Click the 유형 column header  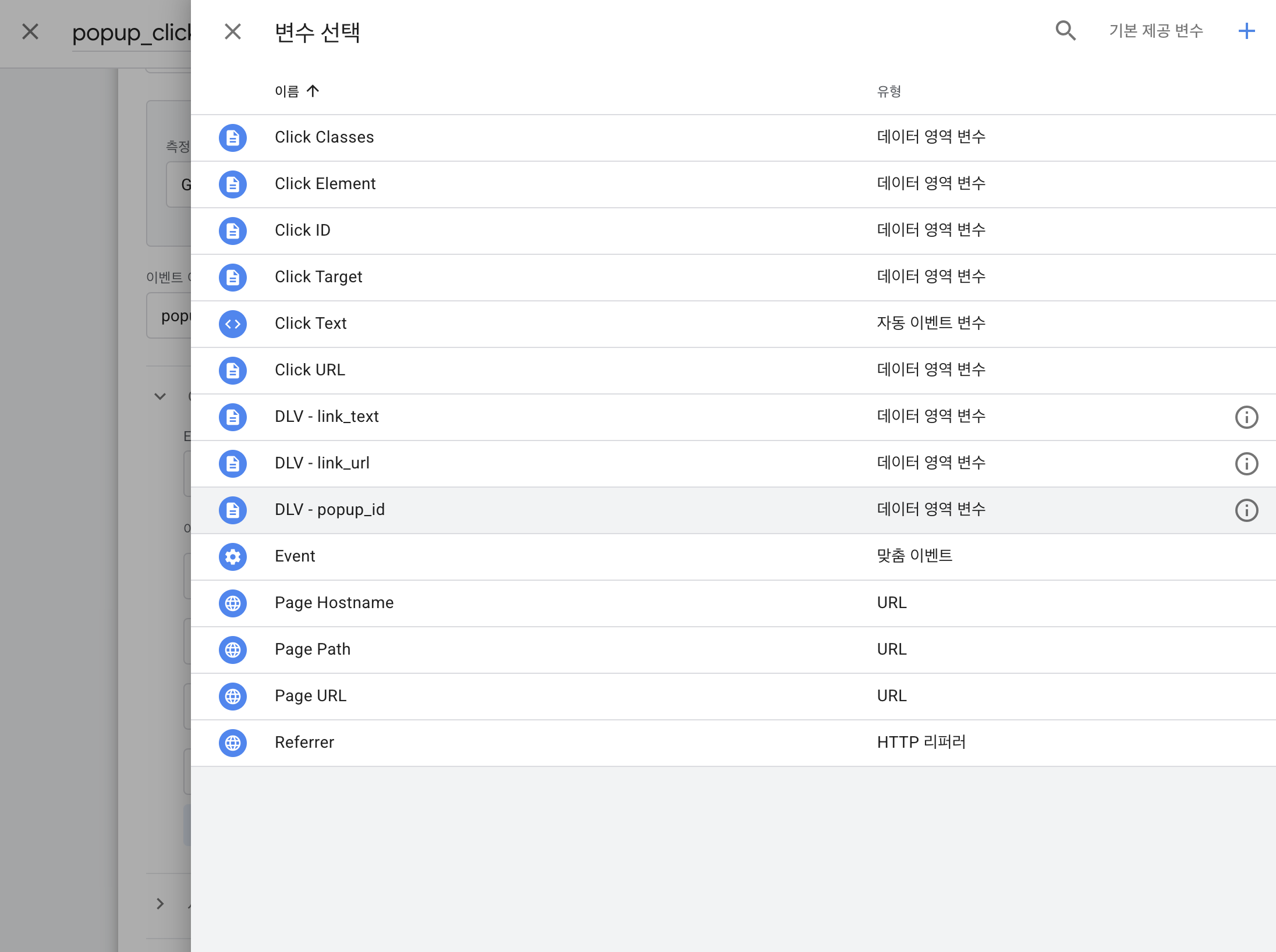point(889,91)
